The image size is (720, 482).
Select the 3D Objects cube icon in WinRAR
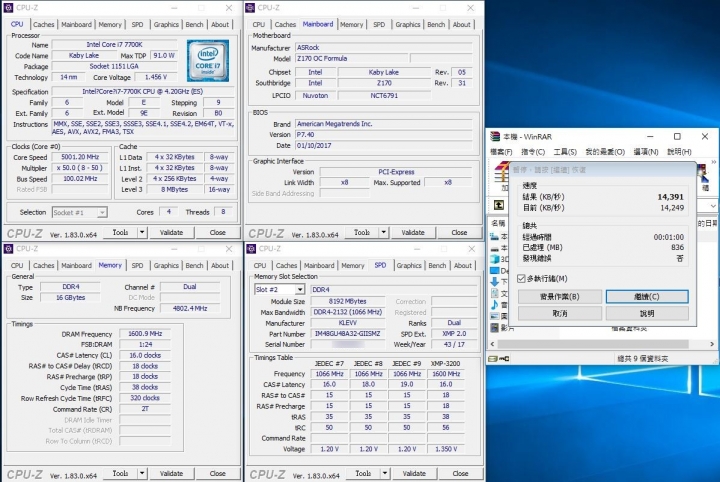click(495, 259)
